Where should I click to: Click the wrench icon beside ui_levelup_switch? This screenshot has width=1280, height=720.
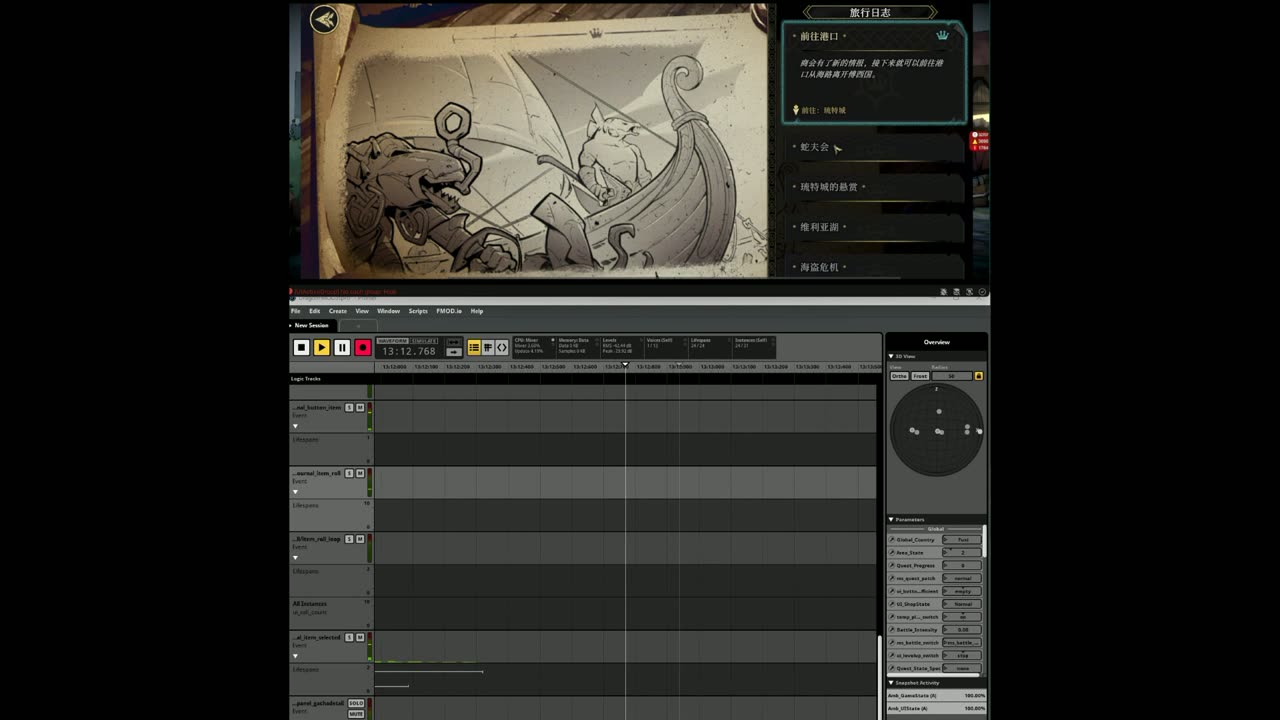pyautogui.click(x=892, y=656)
